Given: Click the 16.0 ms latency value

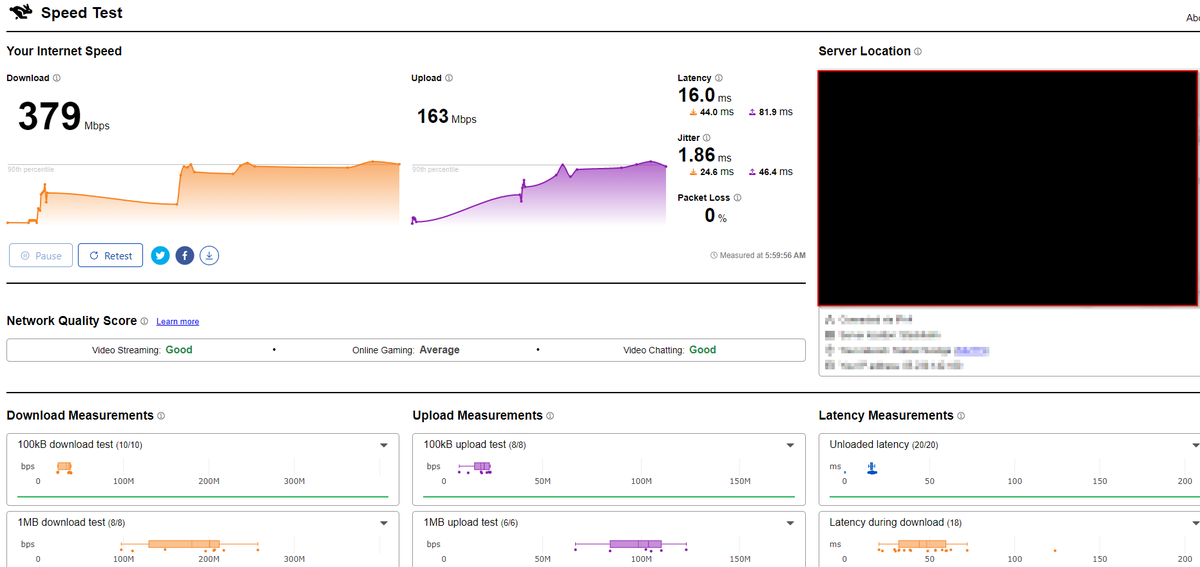Looking at the screenshot, I should coord(705,96).
